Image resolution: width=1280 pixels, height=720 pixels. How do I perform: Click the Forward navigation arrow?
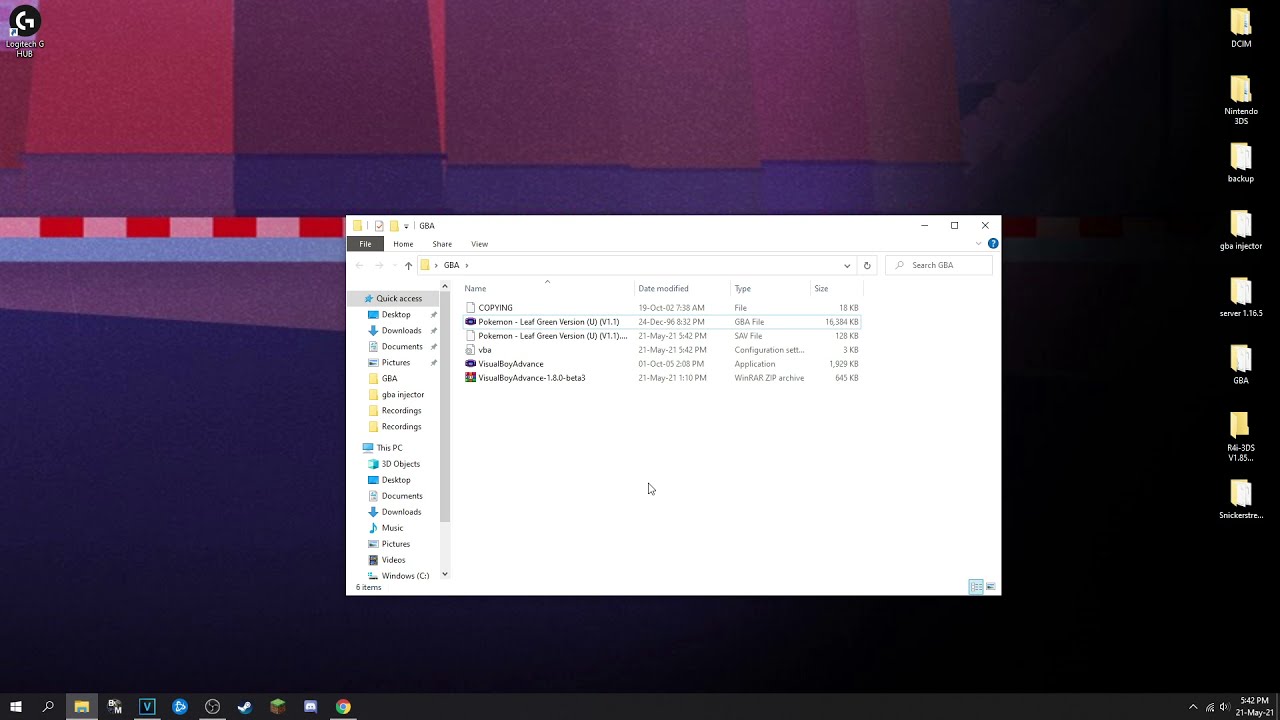pos(379,265)
